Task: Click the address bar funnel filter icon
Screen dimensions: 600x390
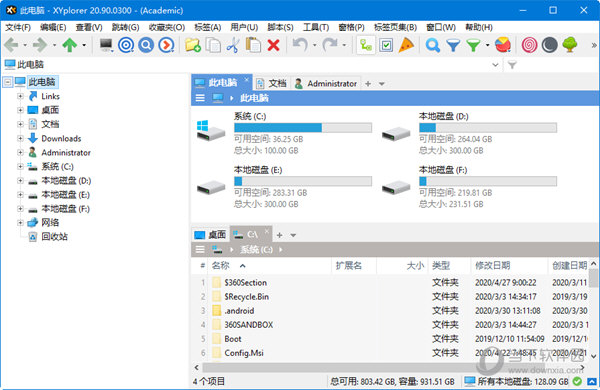Action: point(512,65)
